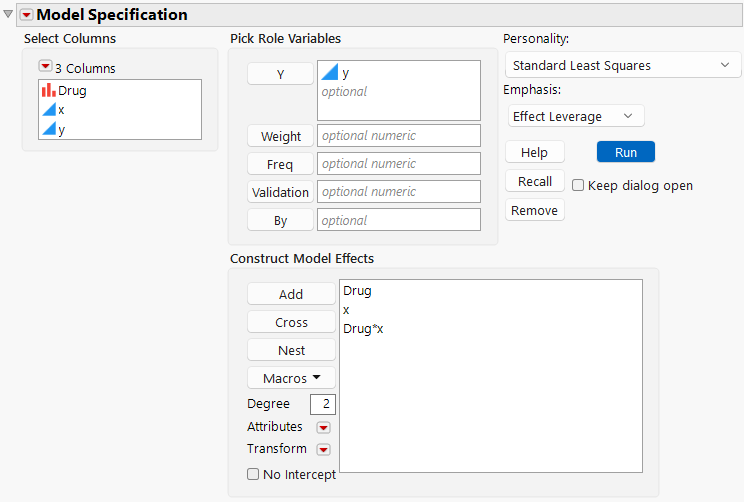The height and width of the screenshot is (502, 744).
Task: Collapse the Model Specification outline triangle
Action: tap(9, 14)
